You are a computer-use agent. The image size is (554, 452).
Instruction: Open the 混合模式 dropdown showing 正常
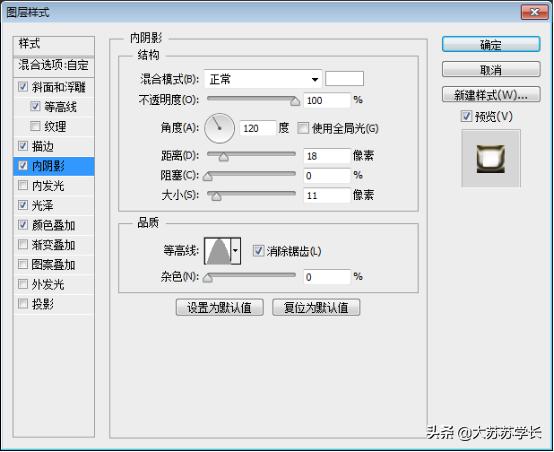(x=263, y=79)
